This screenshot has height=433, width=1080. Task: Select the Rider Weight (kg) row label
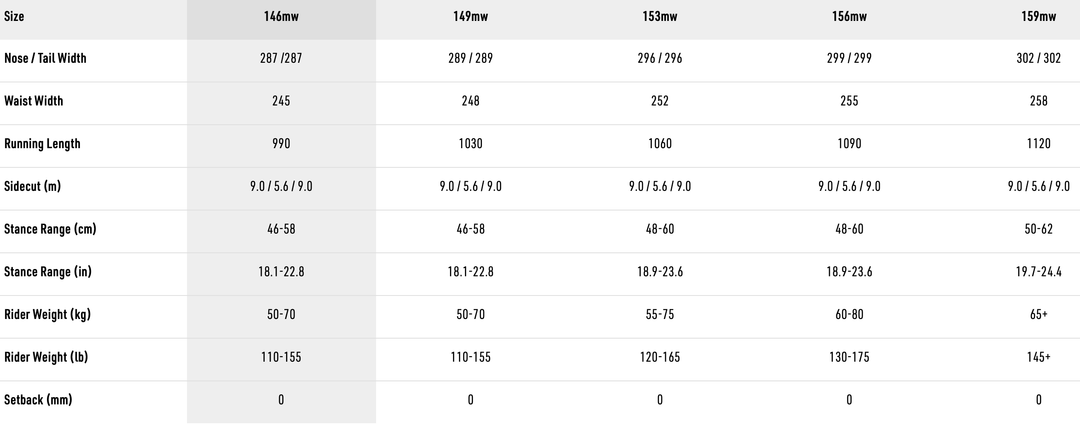[47, 315]
